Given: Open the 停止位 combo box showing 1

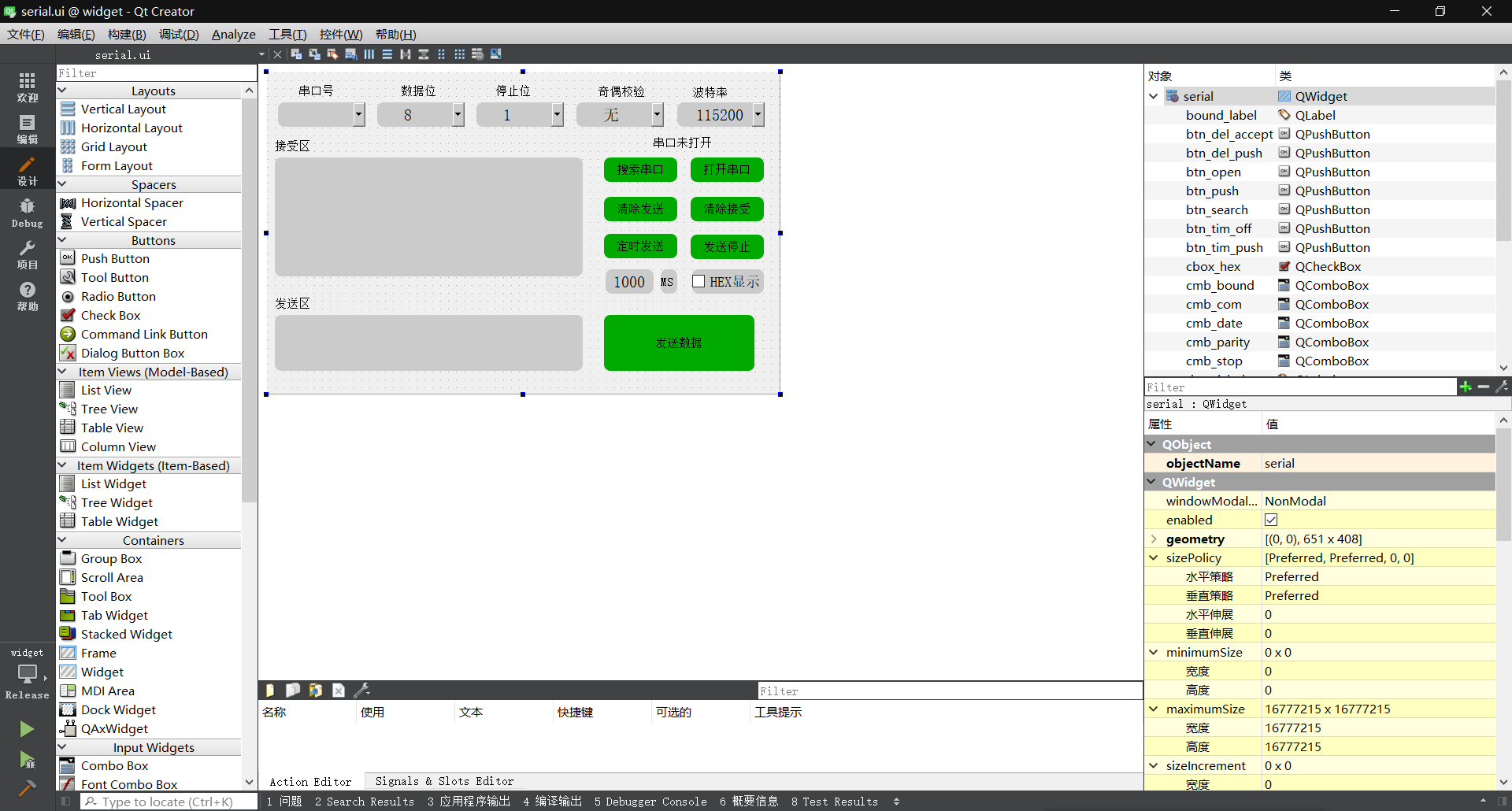Looking at the screenshot, I should pyautogui.click(x=520, y=115).
